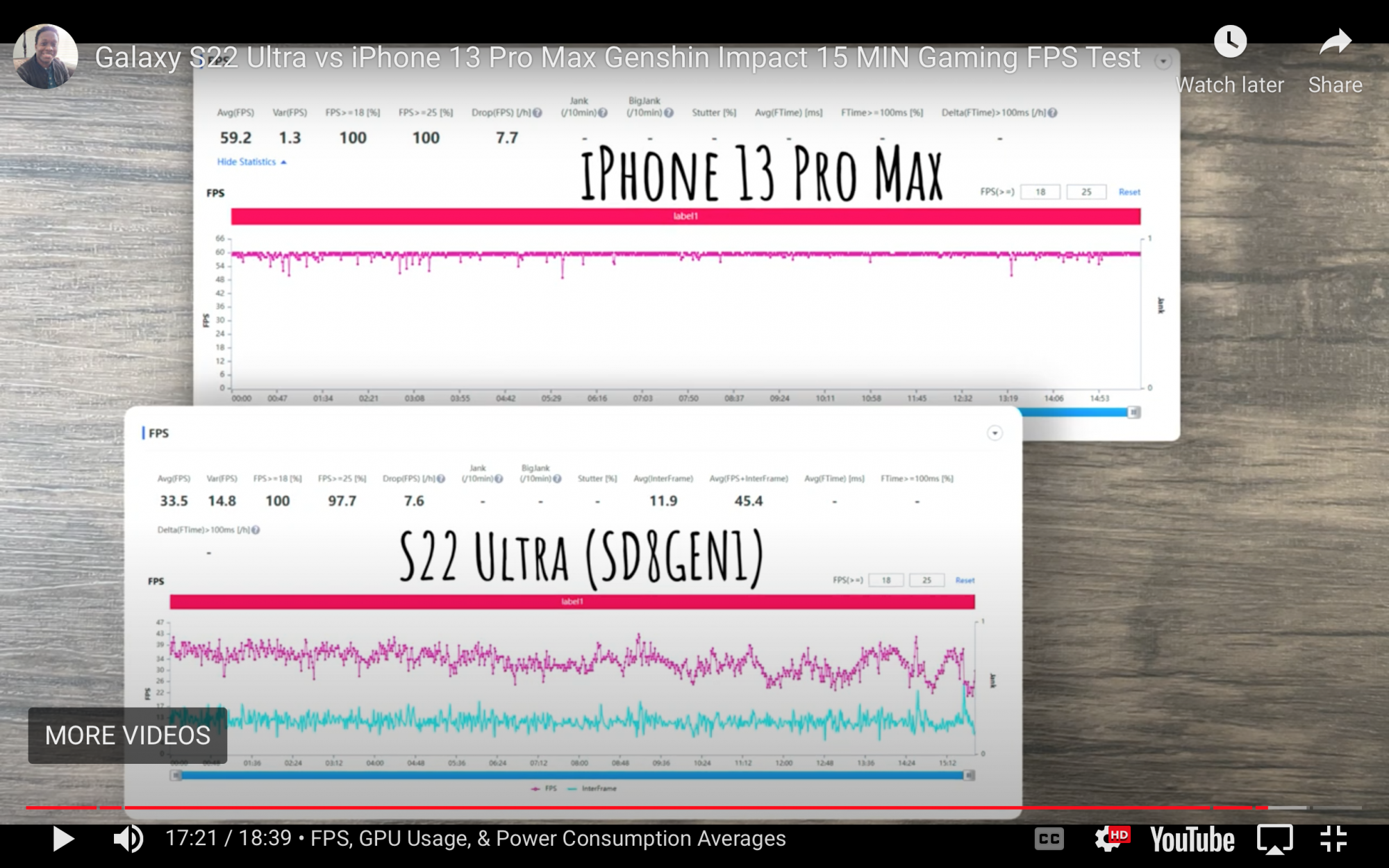Open the HD settings gear

(1110, 839)
